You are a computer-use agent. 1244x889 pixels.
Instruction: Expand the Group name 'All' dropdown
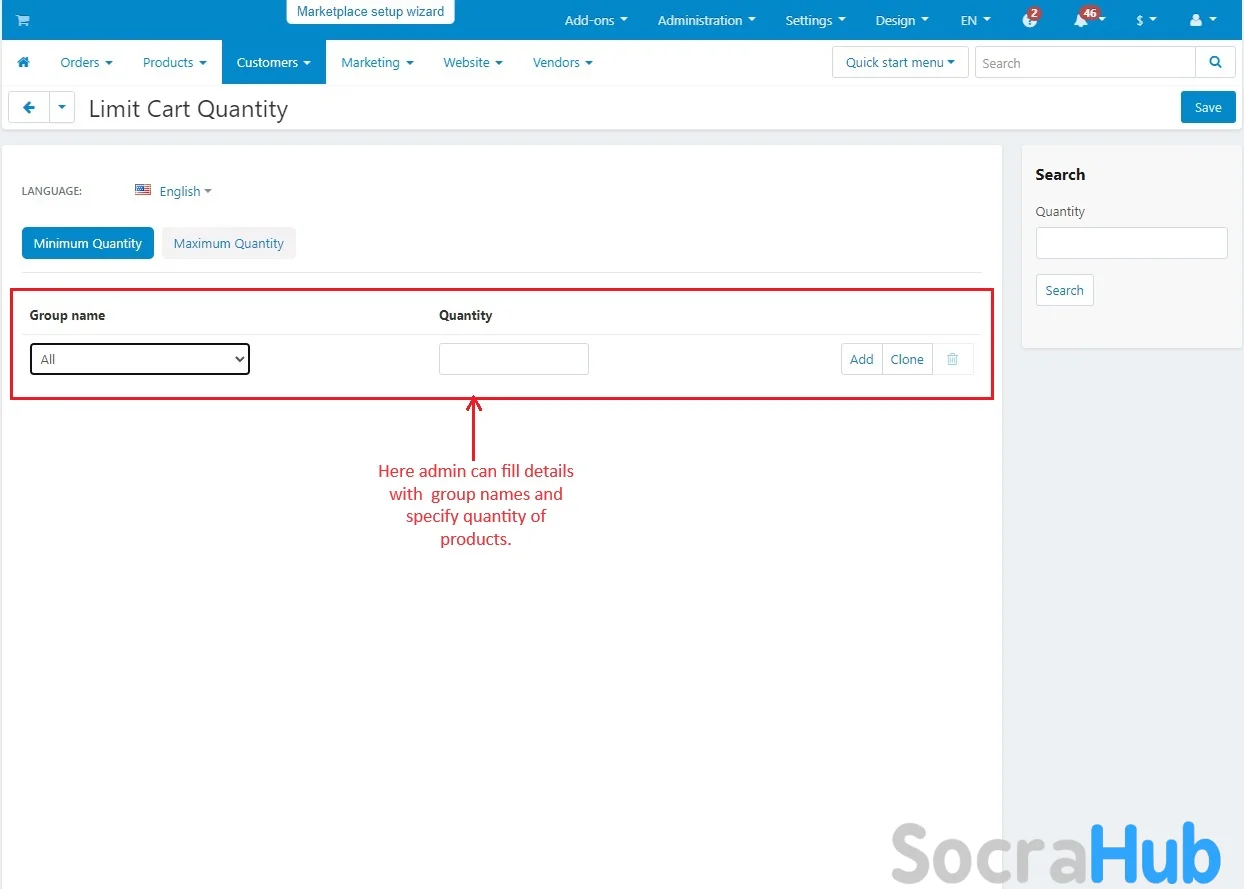click(x=140, y=359)
